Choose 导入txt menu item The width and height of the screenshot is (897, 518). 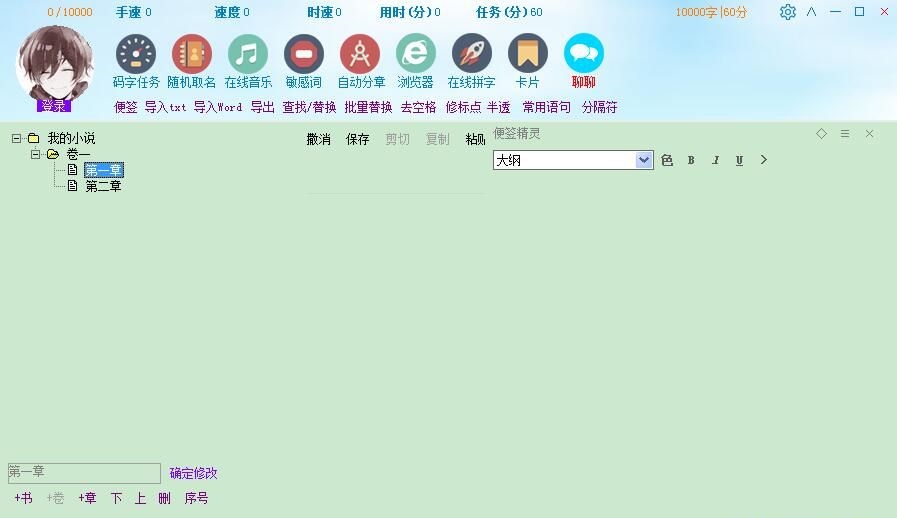[x=165, y=107]
